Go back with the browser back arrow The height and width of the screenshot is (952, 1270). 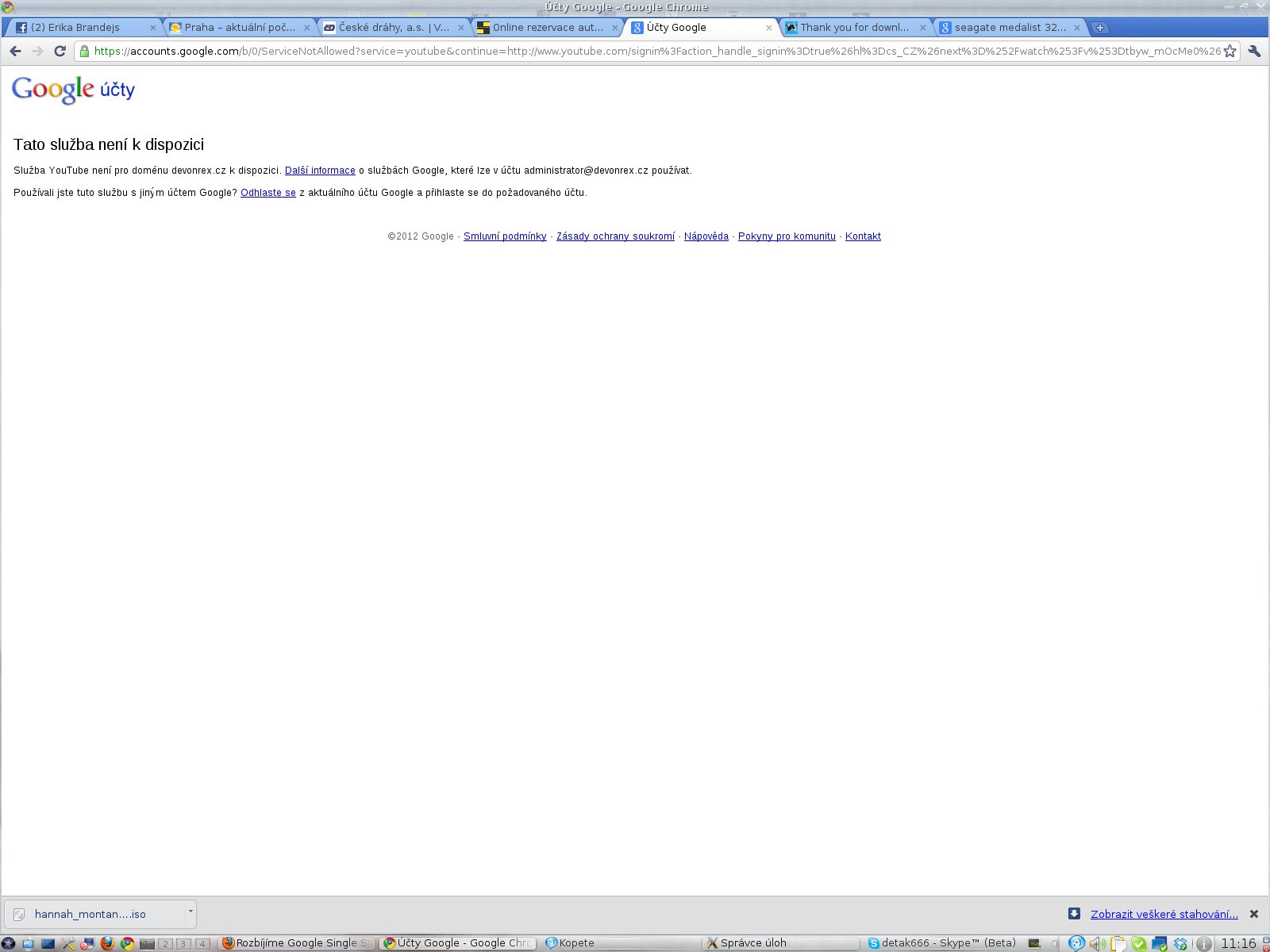click(x=15, y=51)
